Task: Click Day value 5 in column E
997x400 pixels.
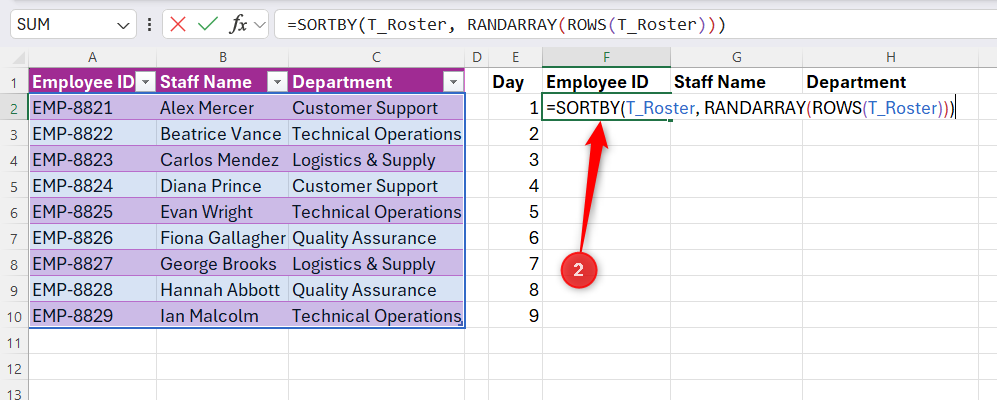Action: point(516,212)
